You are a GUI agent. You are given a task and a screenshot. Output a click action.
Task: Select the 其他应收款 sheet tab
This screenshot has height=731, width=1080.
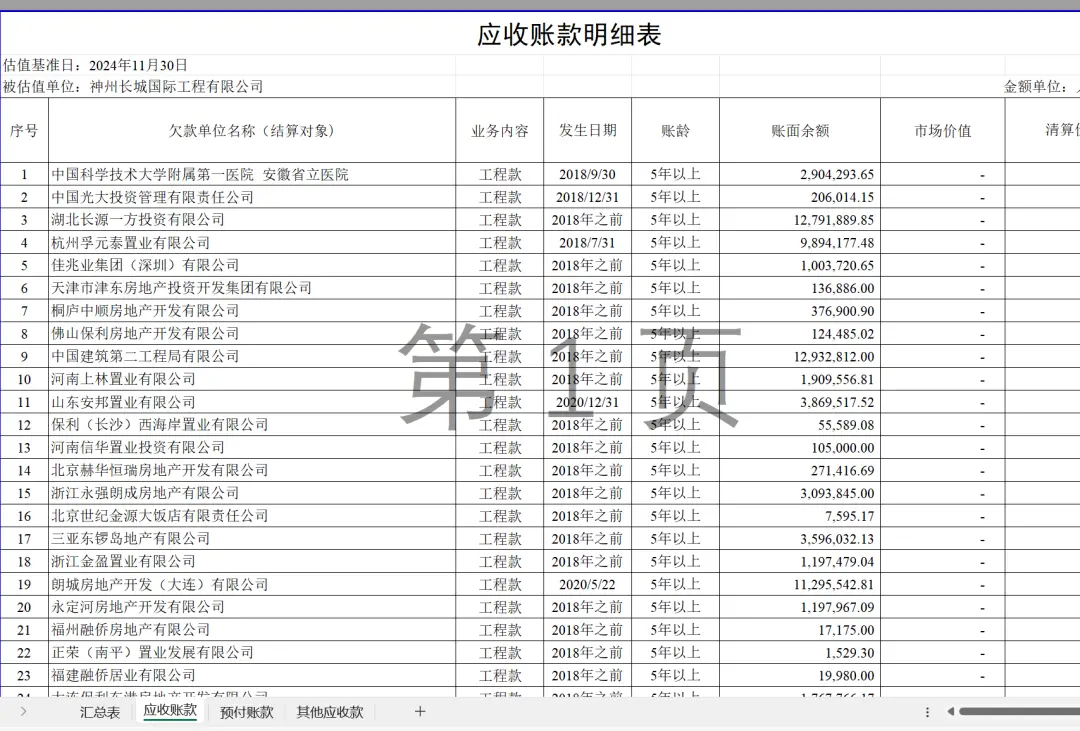pyautogui.click(x=328, y=712)
